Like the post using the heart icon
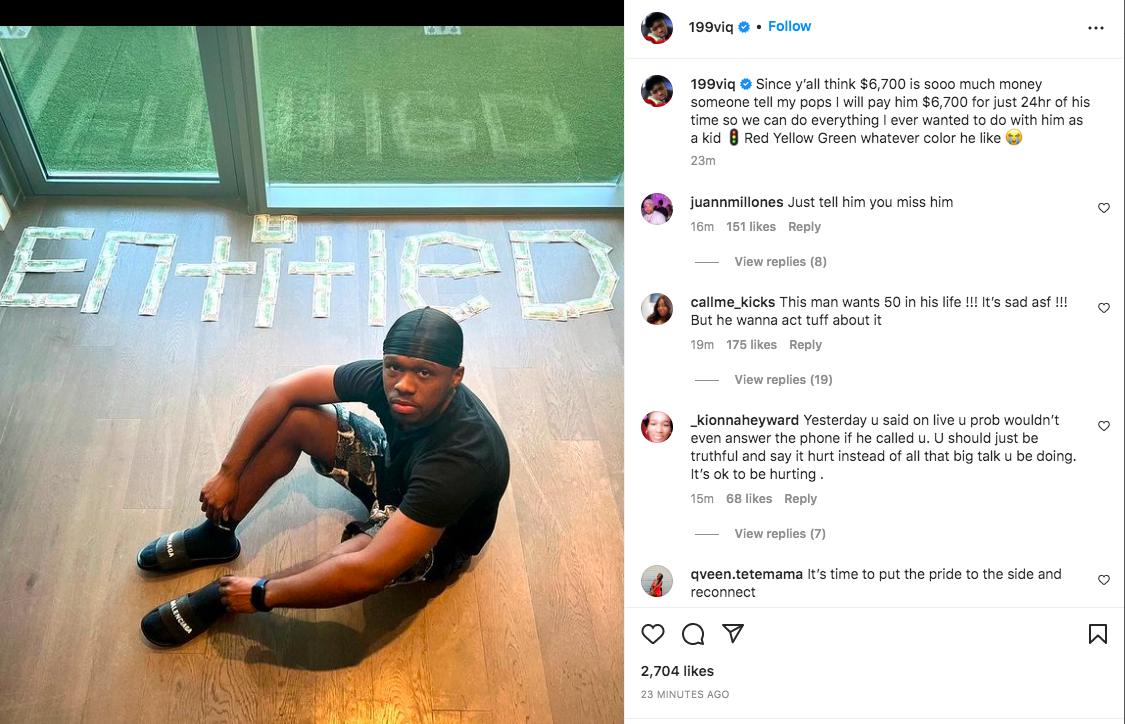The image size is (1125, 724). point(653,634)
